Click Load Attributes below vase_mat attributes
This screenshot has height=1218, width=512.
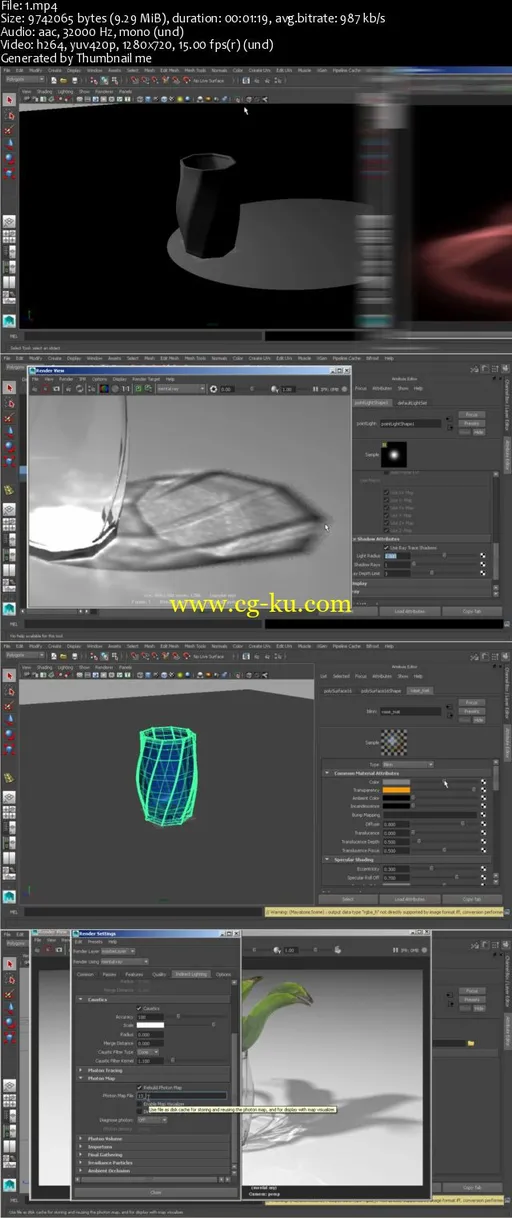408,899
